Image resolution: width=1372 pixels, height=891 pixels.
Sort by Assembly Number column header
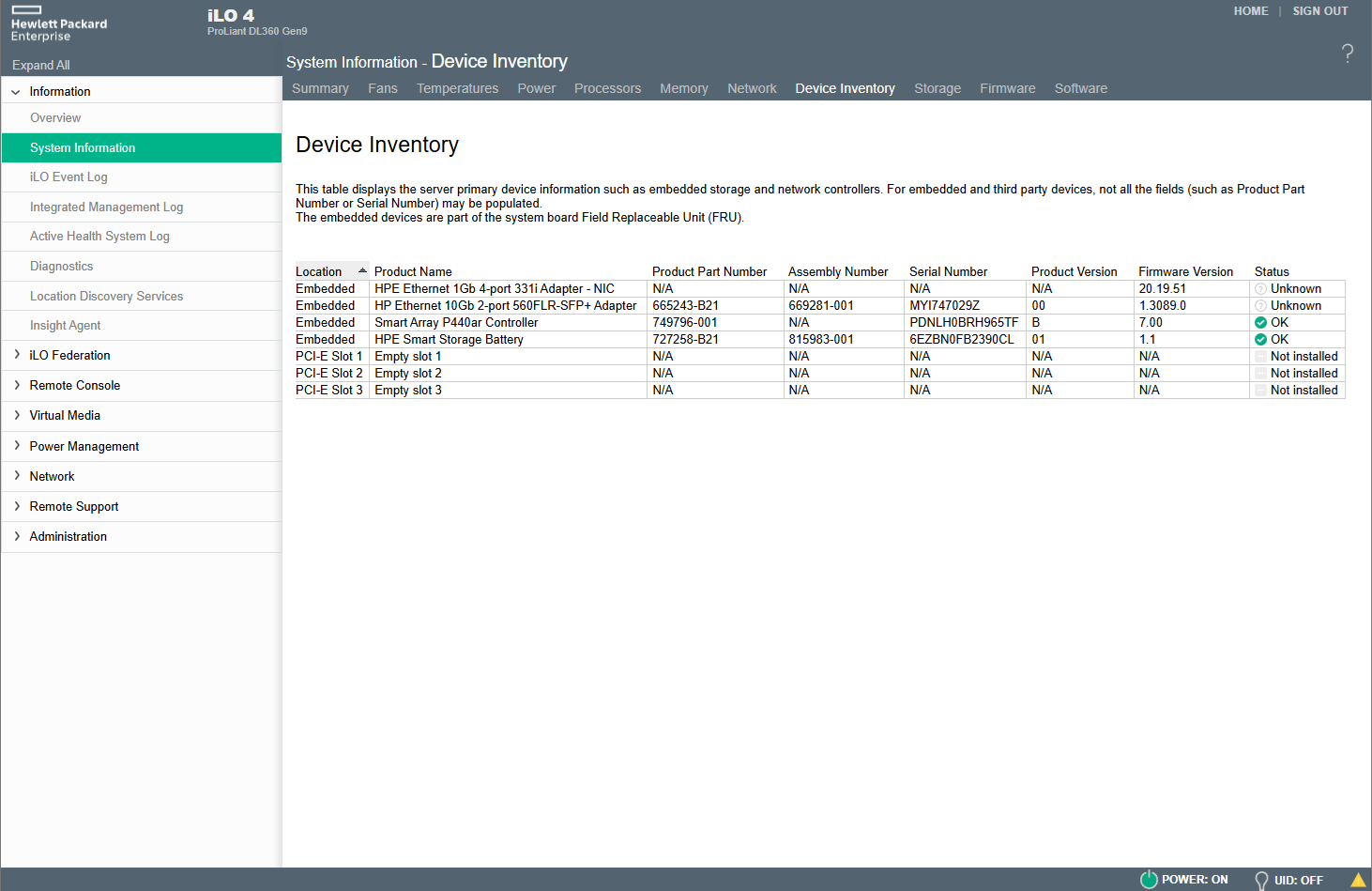838,271
